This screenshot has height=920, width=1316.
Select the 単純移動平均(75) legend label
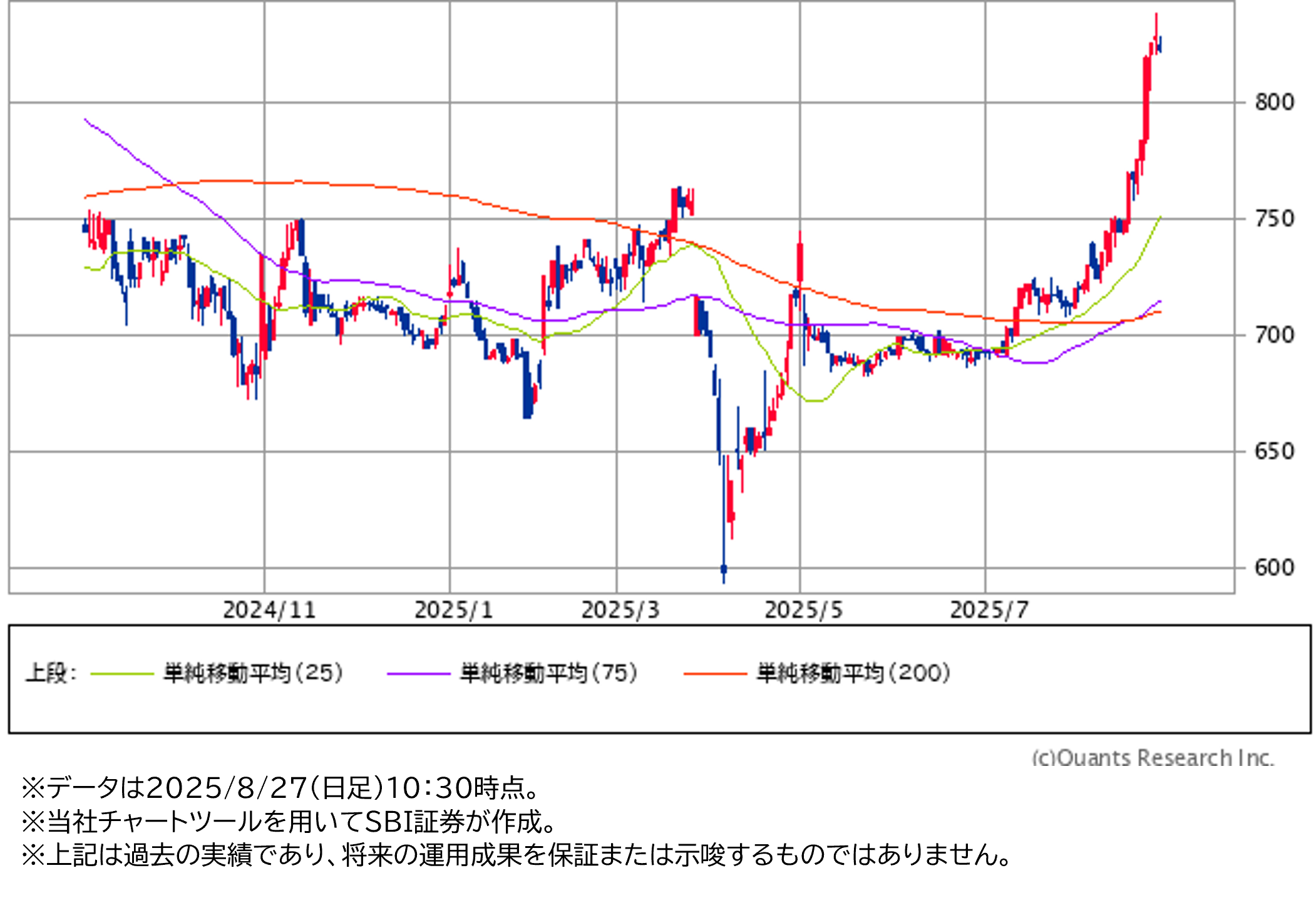click(x=549, y=673)
